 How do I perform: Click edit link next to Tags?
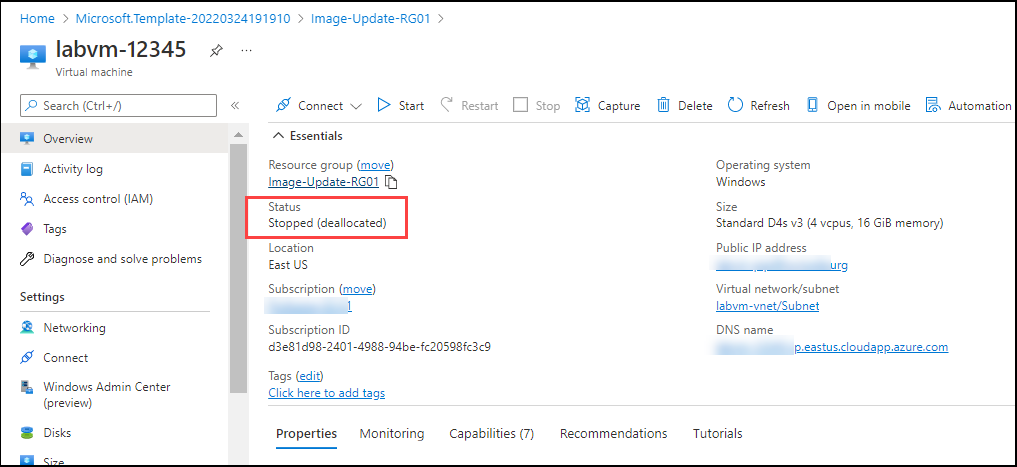pos(309,376)
